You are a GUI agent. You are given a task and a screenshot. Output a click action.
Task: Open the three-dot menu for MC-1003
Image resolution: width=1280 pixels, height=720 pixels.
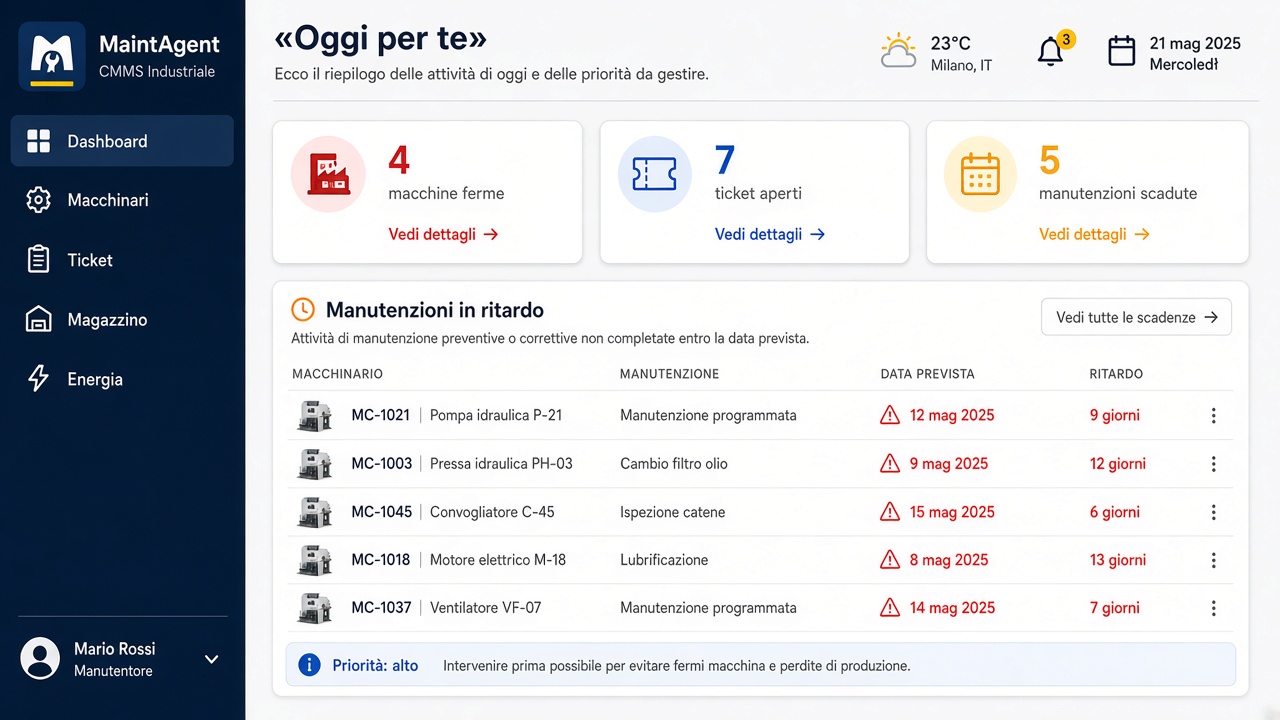(1213, 464)
